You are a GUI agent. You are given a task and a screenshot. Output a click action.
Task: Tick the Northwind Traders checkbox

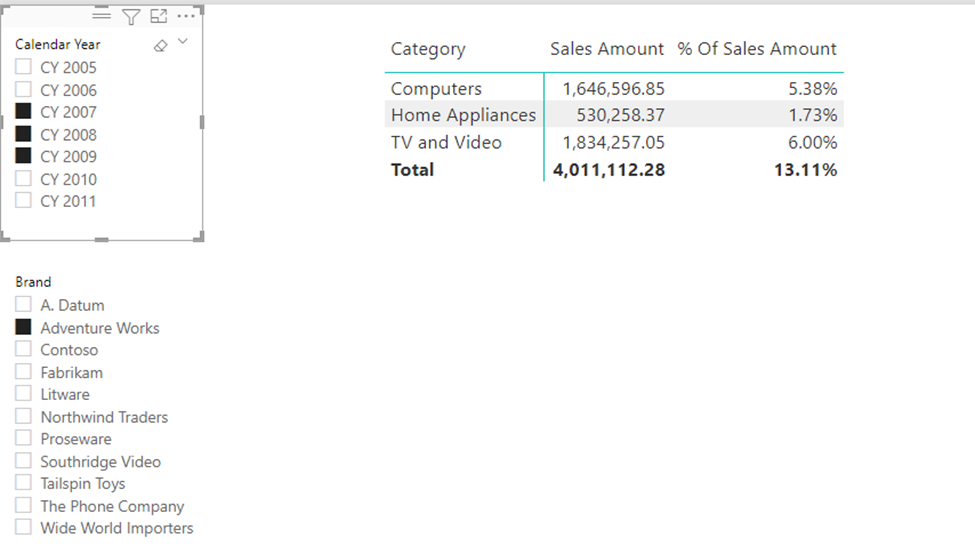click(23, 416)
